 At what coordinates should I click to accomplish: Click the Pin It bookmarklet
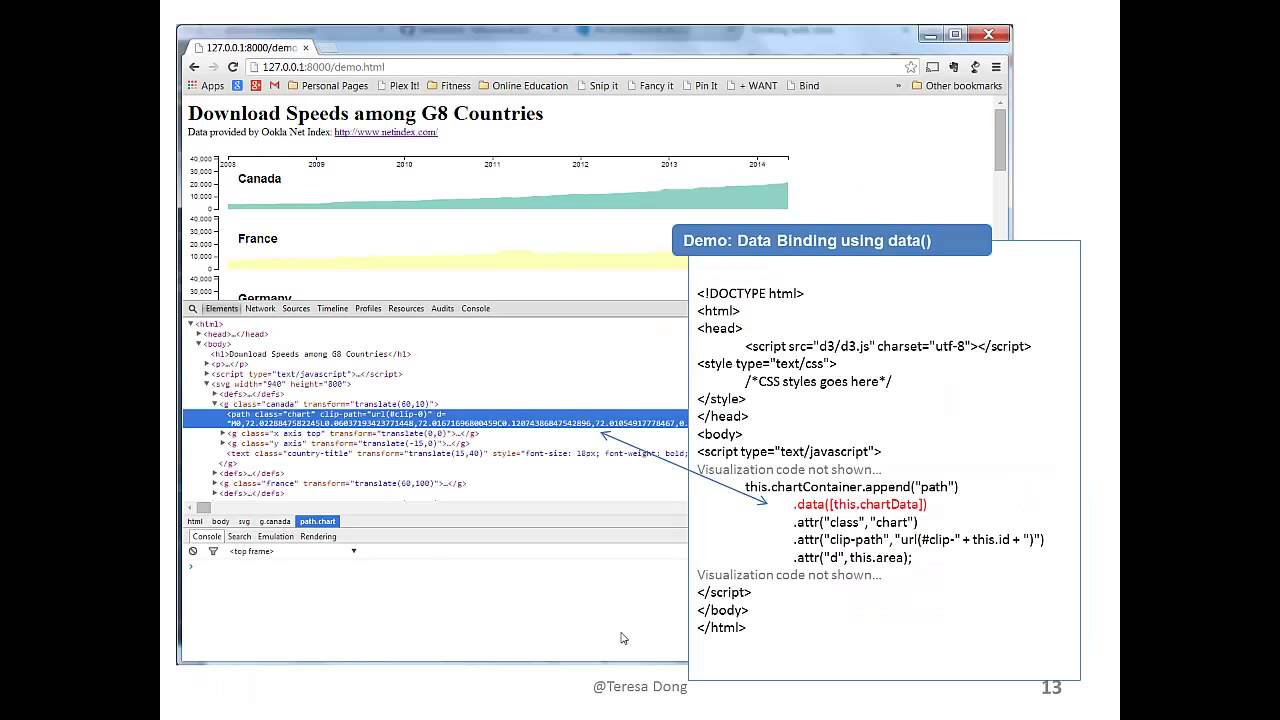point(700,86)
